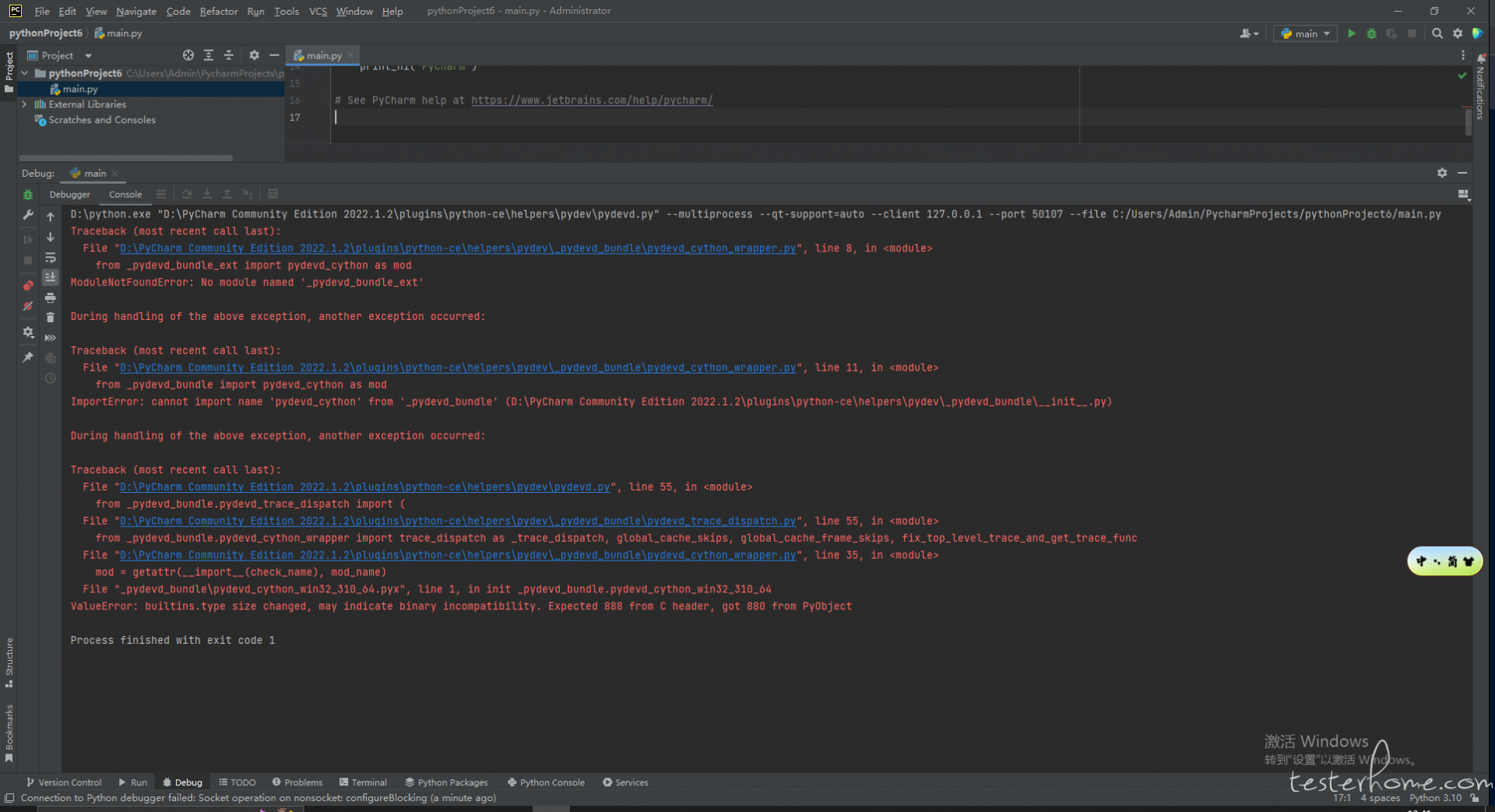Open the user account dropdown
Viewport: 1495px width, 812px height.
tap(1249, 33)
